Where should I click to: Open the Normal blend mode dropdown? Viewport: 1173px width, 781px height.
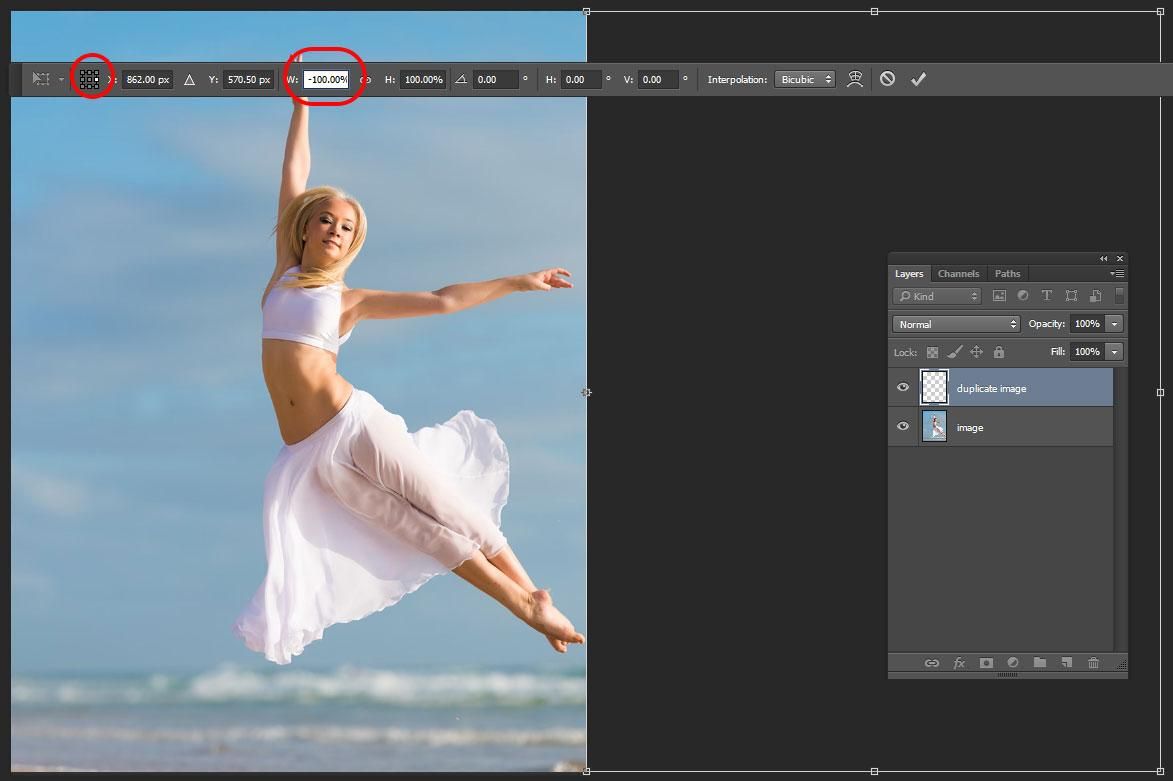[x=955, y=323]
